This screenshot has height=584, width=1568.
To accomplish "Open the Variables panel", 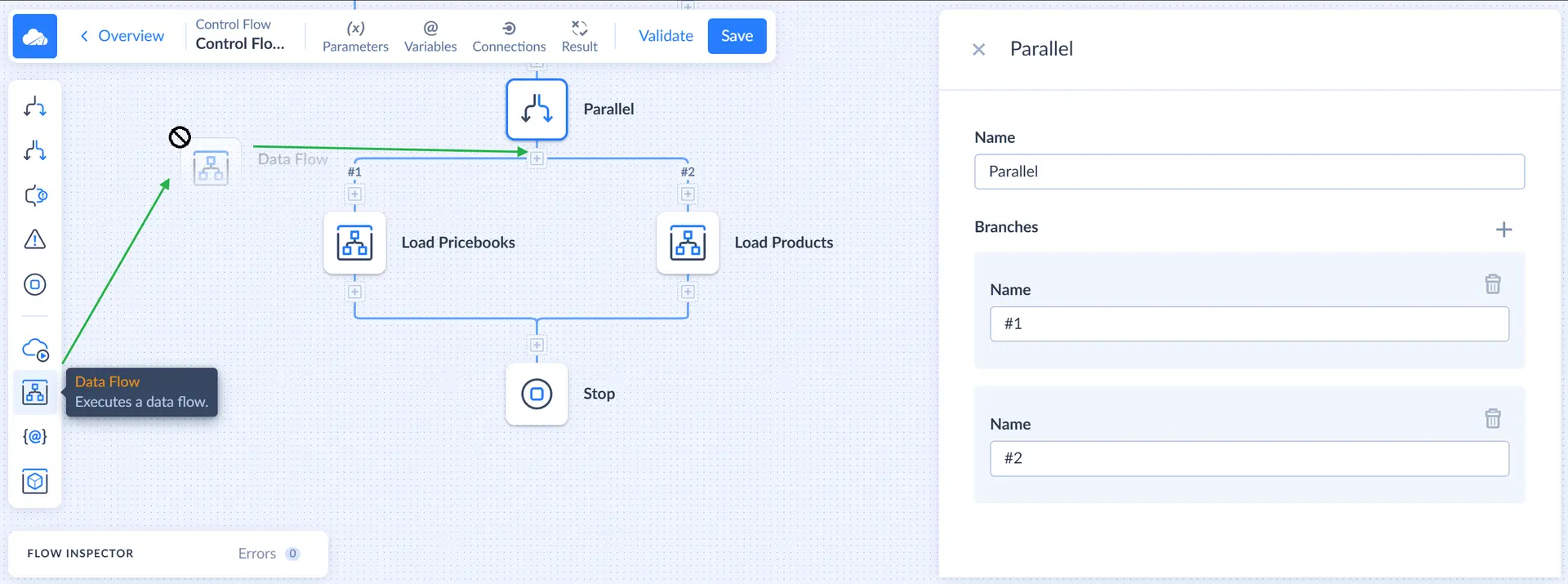I will [430, 37].
